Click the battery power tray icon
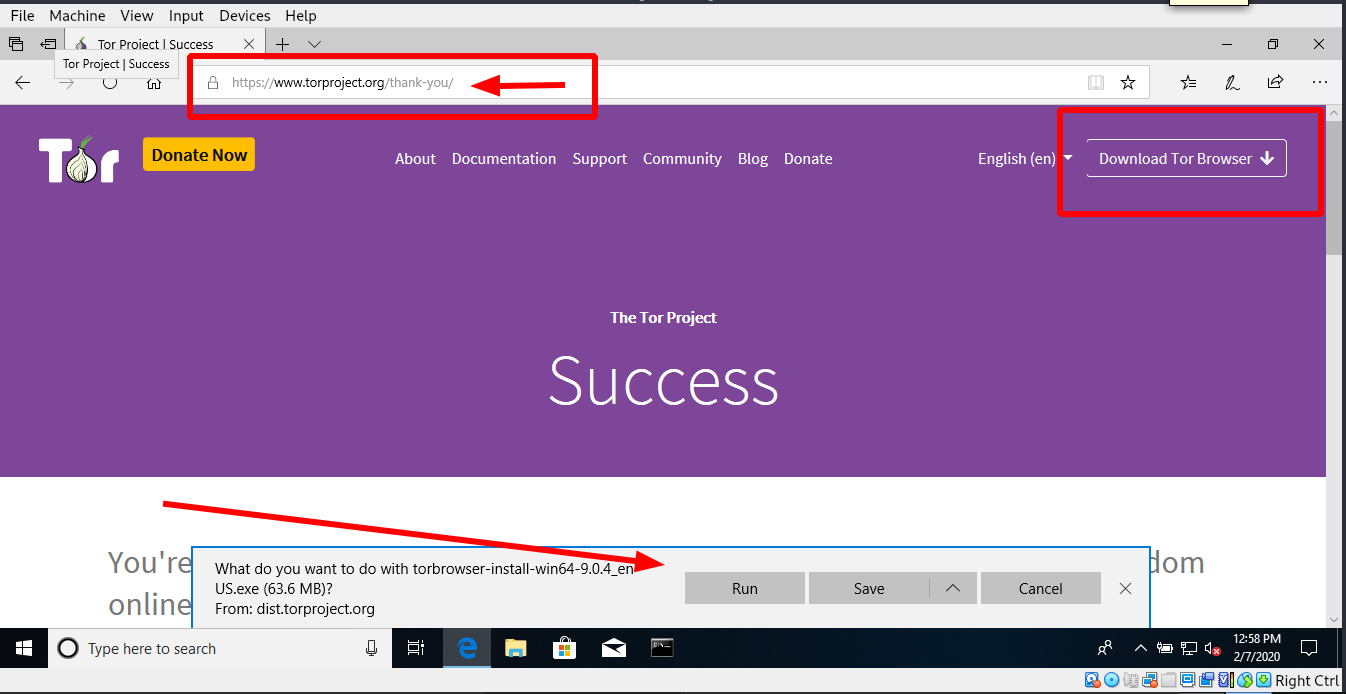Viewport: 1346px width, 694px height. pos(1164,648)
